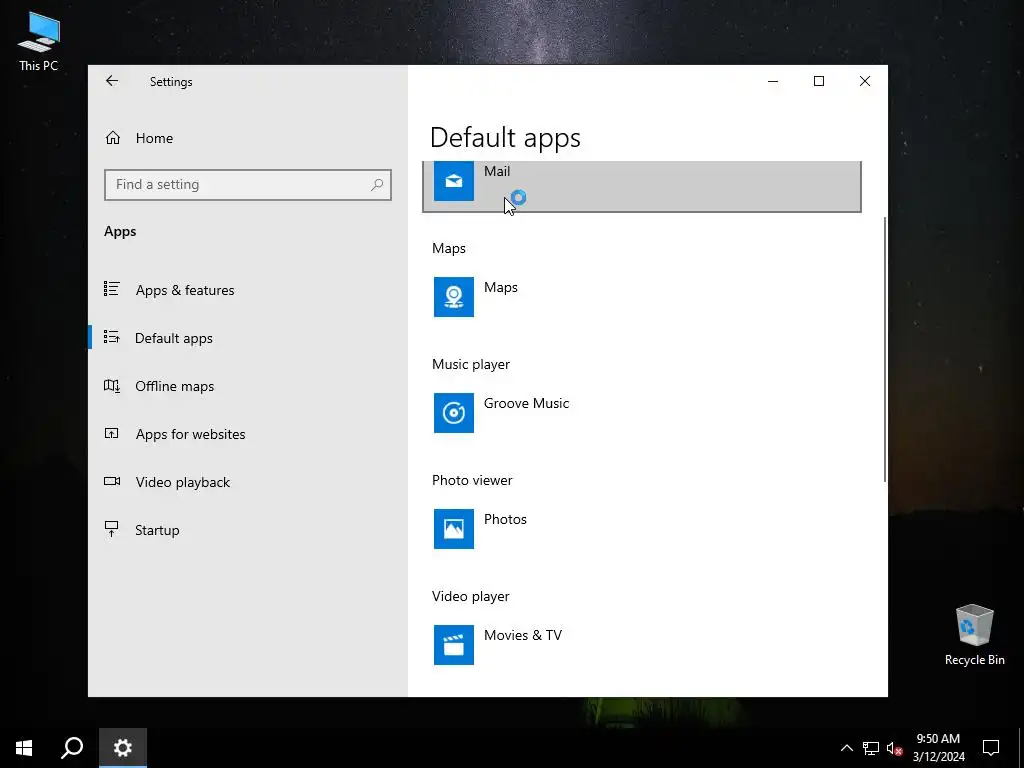Open Video playback settings

click(x=248, y=482)
